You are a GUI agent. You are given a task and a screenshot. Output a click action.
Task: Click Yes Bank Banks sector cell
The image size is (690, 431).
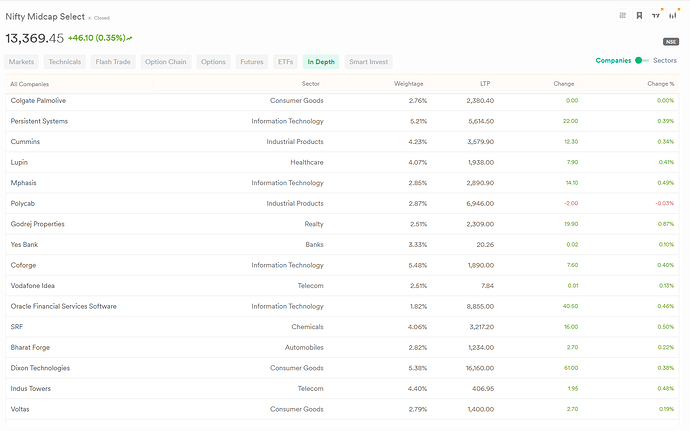(314, 244)
